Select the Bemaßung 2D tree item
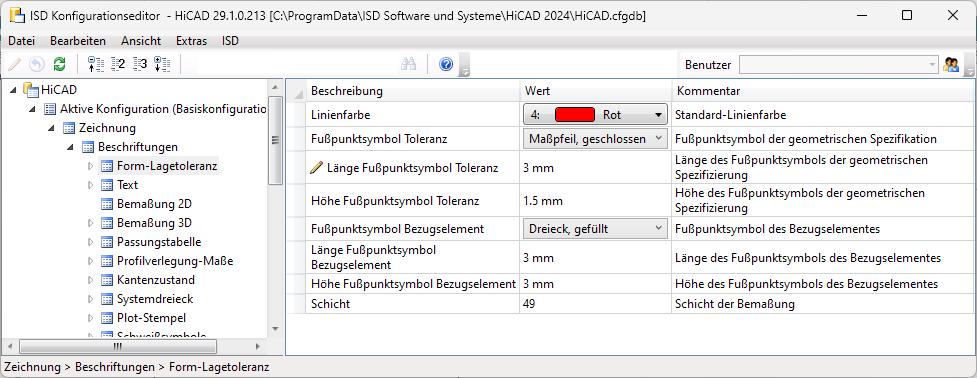The image size is (977, 378). coord(154,204)
